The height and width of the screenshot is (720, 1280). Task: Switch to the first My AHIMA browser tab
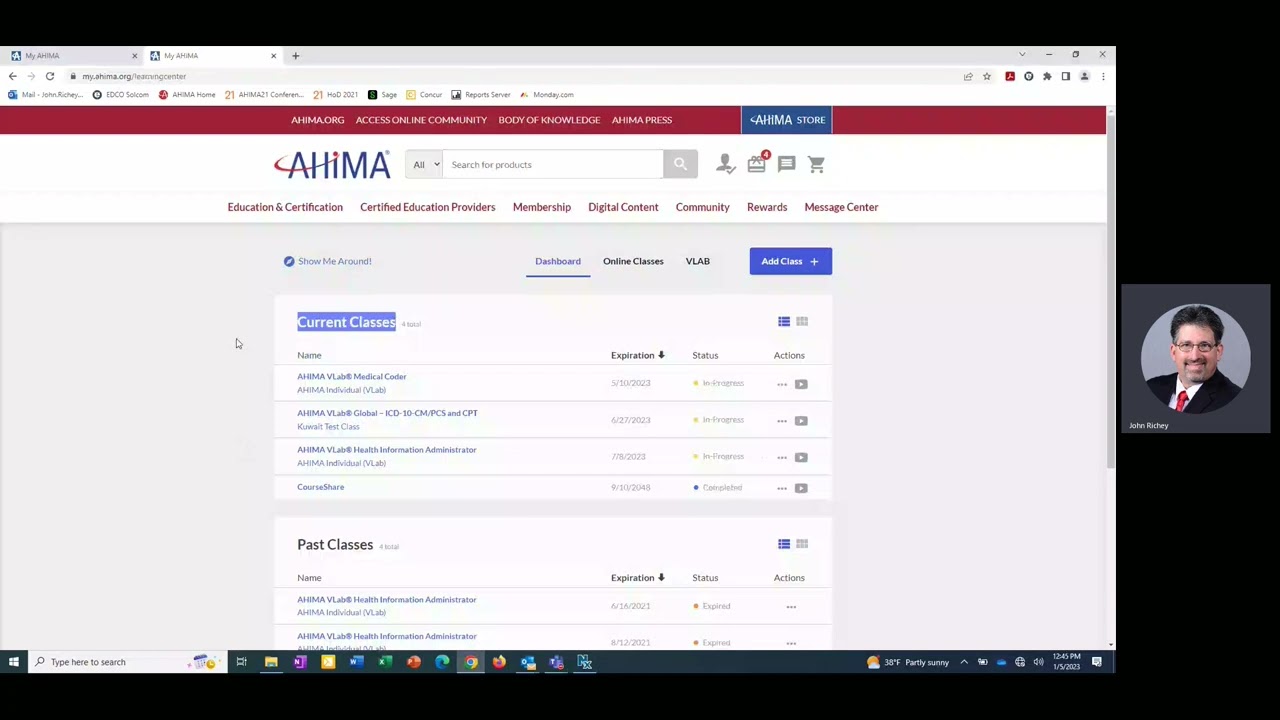(72, 55)
